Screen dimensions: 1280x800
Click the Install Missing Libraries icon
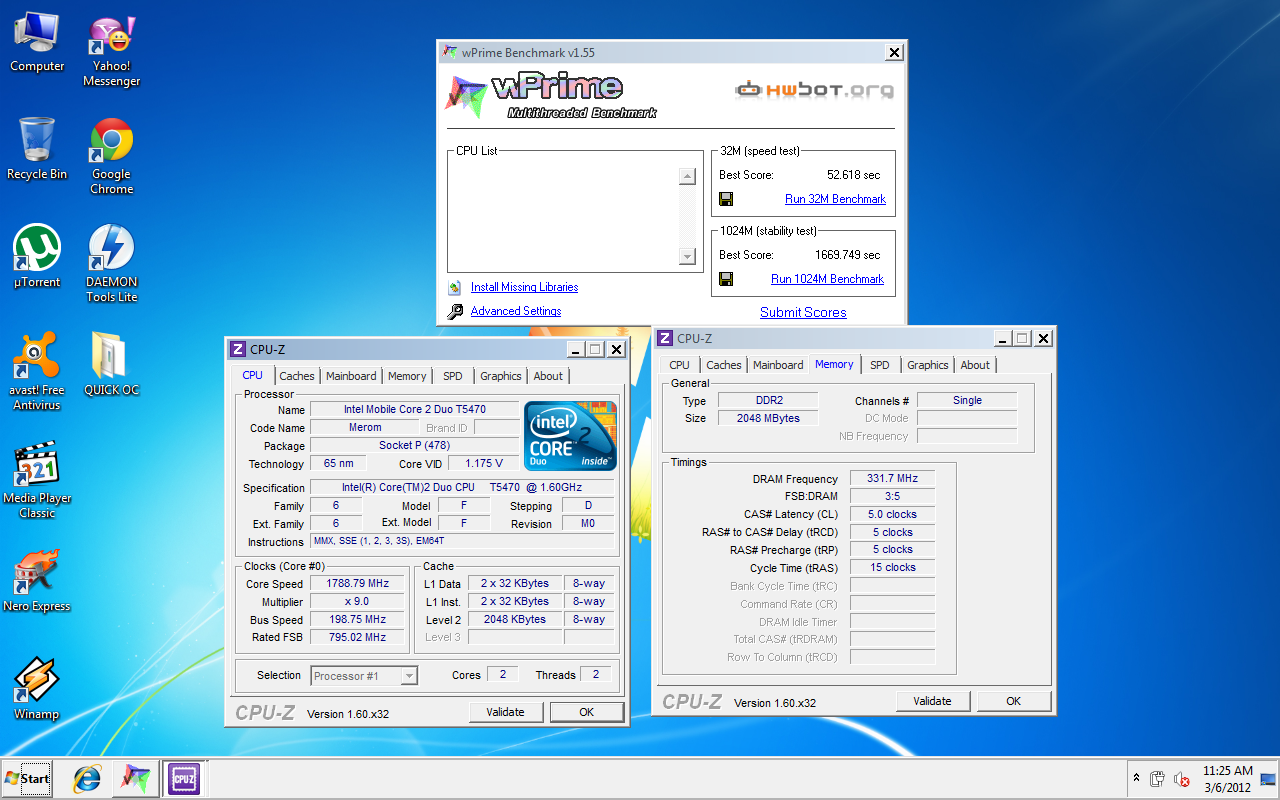455,287
